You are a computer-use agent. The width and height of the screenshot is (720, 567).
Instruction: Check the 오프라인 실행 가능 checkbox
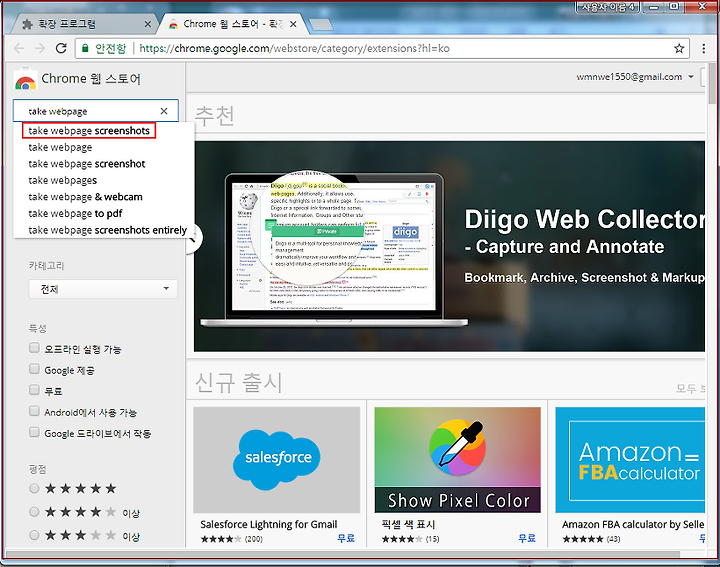click(x=34, y=348)
